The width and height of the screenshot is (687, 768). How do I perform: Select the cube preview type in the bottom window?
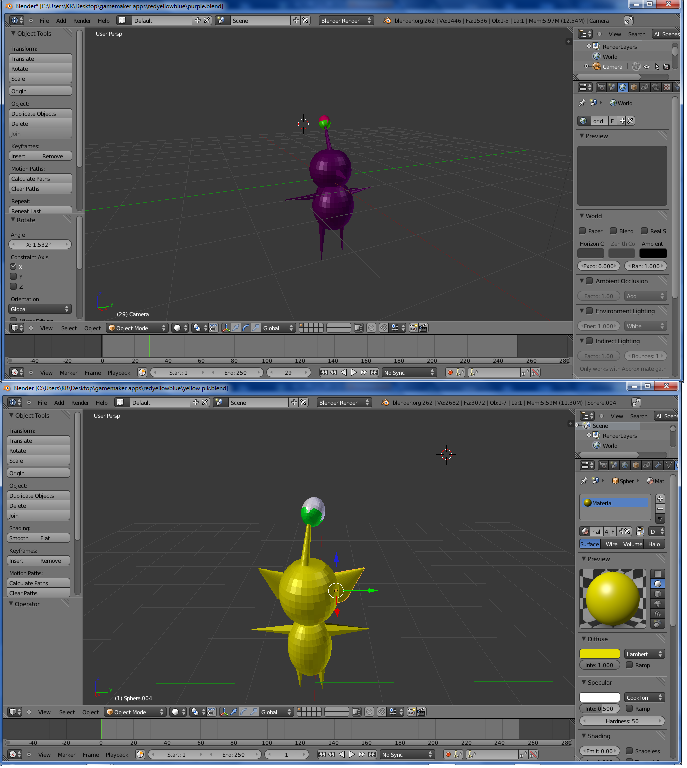[657, 594]
